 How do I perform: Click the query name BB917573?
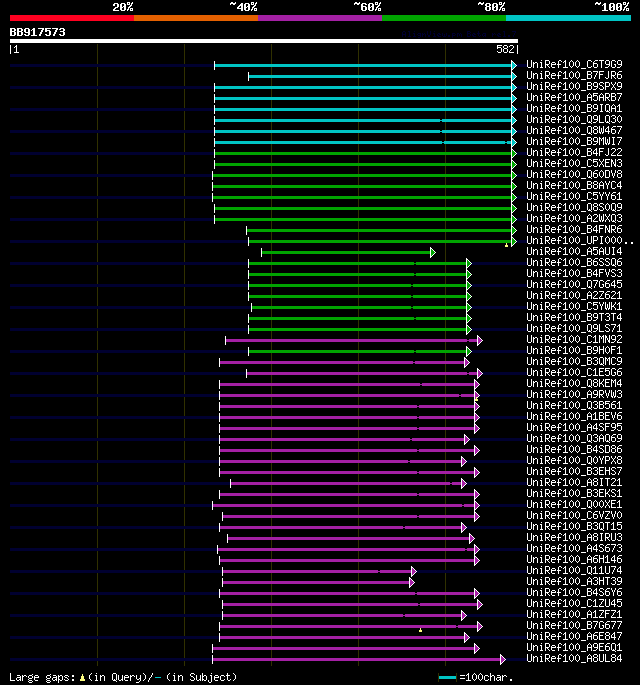[38, 32]
